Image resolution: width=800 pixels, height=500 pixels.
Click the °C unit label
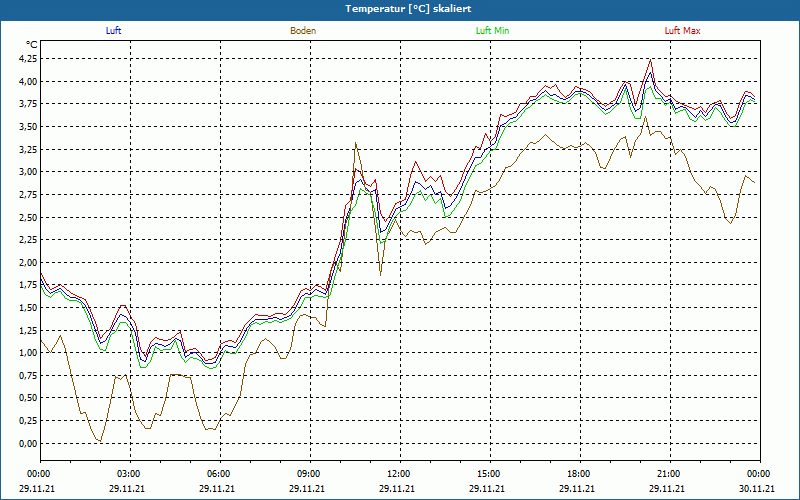[x=32, y=45]
